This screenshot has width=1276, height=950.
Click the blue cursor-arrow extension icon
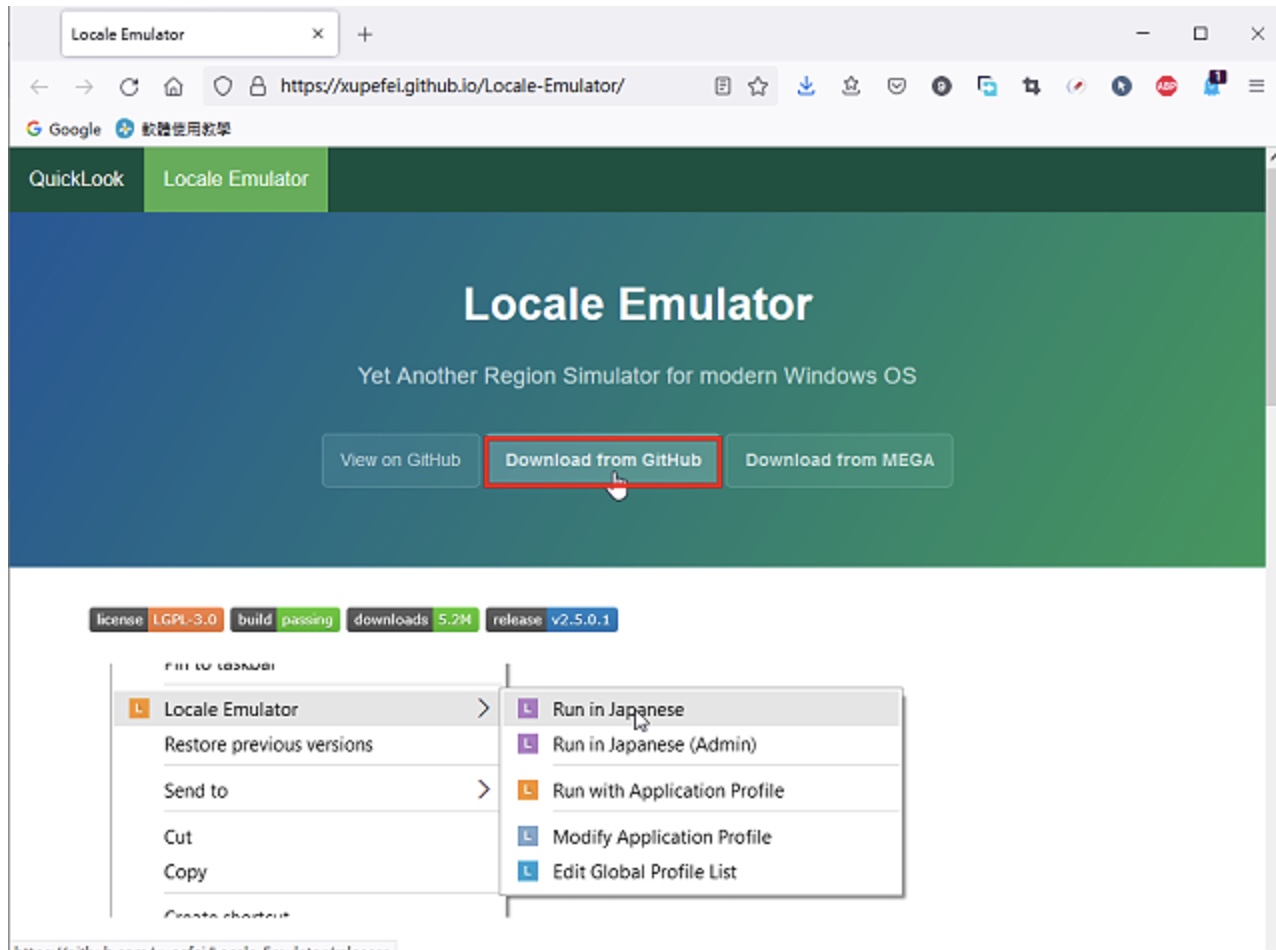click(x=1121, y=86)
